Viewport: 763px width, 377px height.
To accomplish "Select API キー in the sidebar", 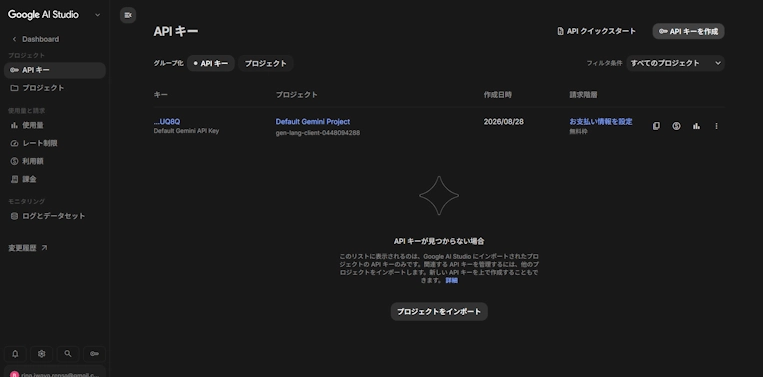I will pos(54,70).
